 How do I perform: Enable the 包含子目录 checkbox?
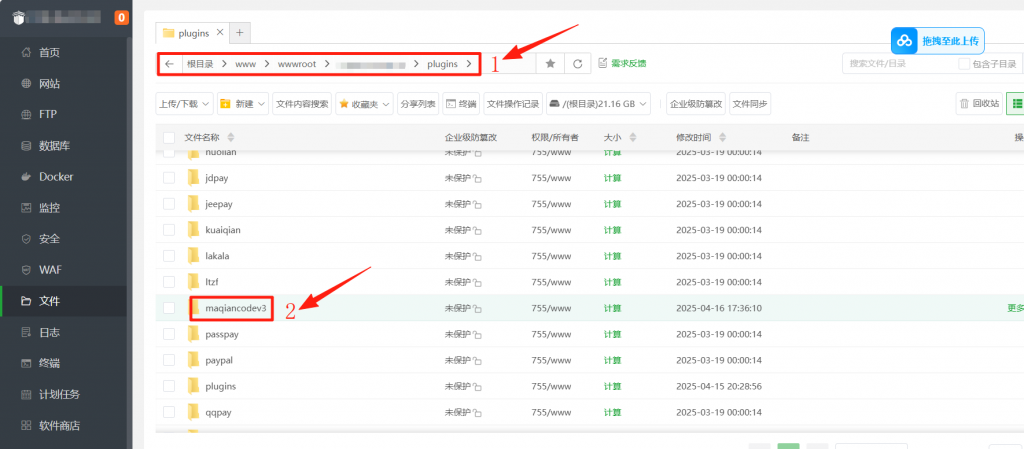tap(964, 64)
